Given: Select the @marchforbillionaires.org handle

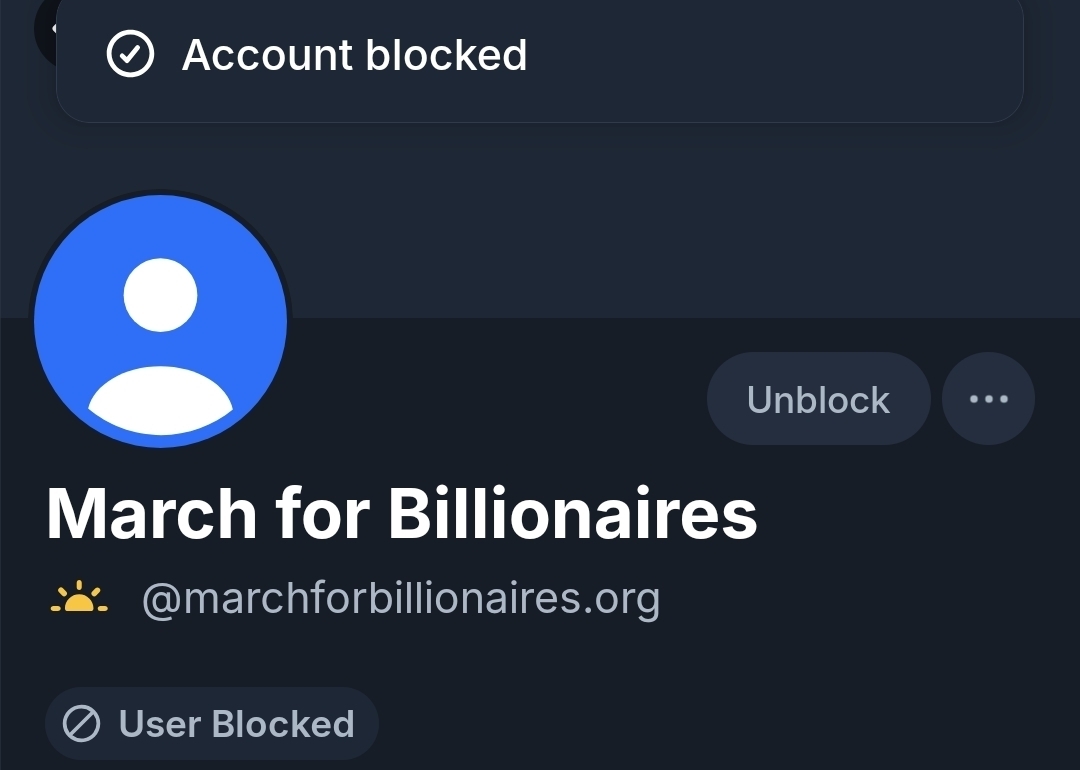Looking at the screenshot, I should pos(400,599).
